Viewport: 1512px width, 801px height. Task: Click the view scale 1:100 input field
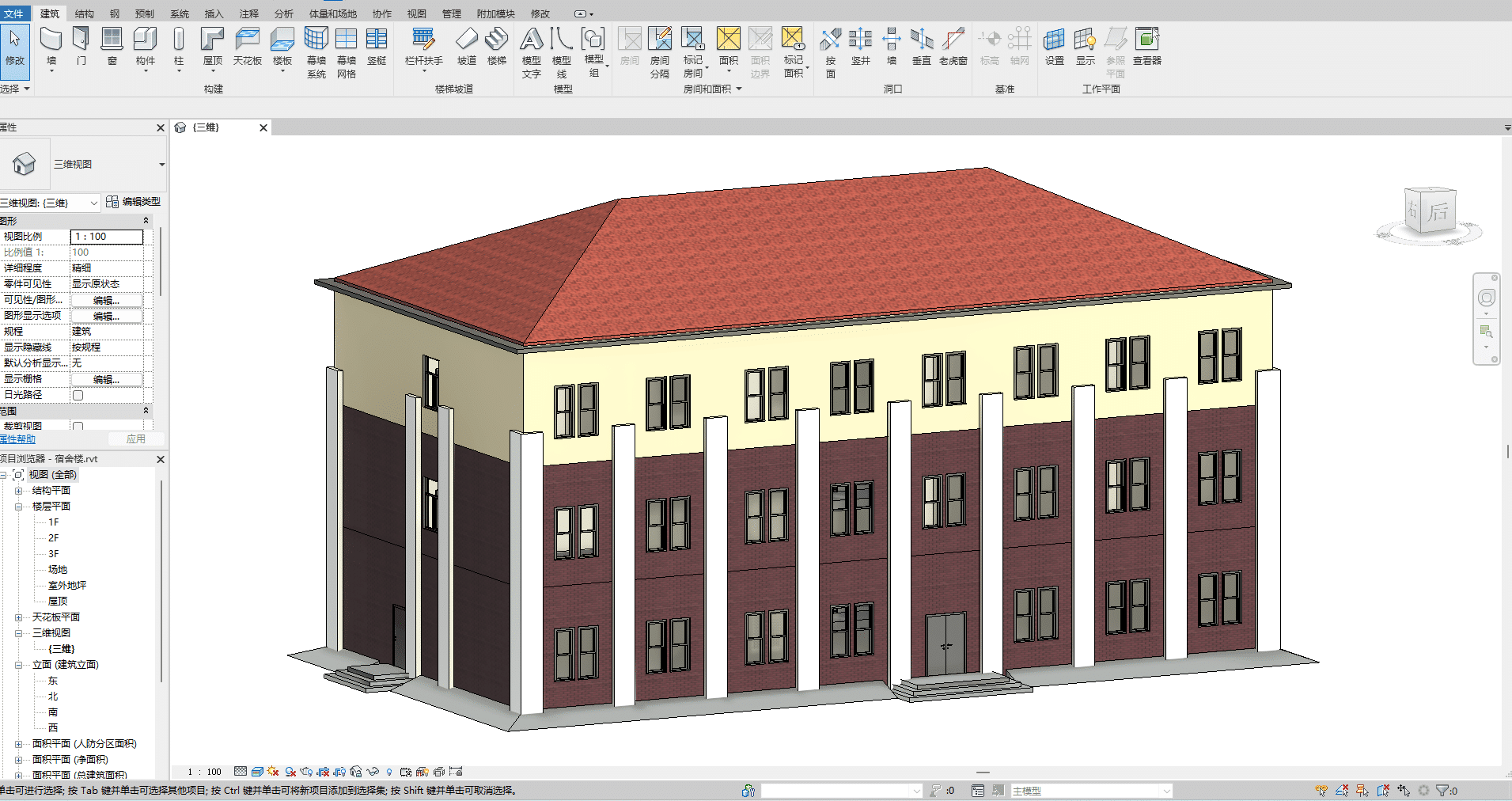click(107, 237)
